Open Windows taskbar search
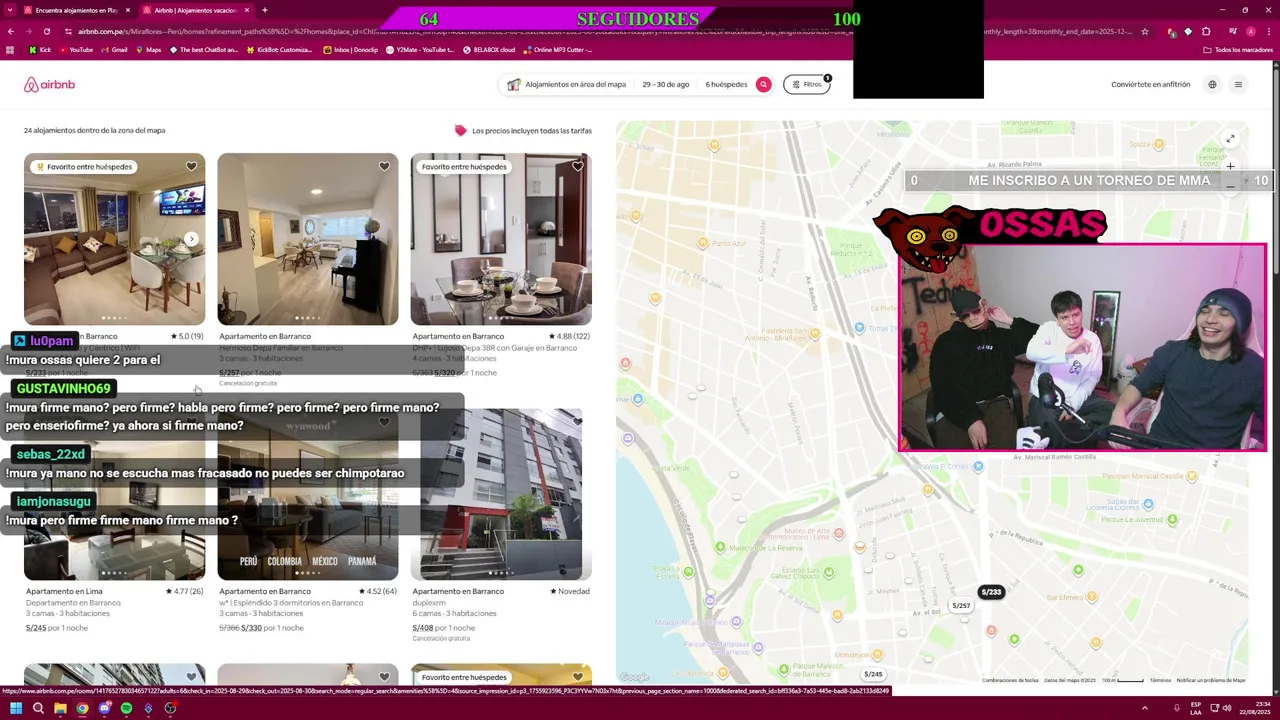This screenshot has width=1280, height=720. click(38, 708)
